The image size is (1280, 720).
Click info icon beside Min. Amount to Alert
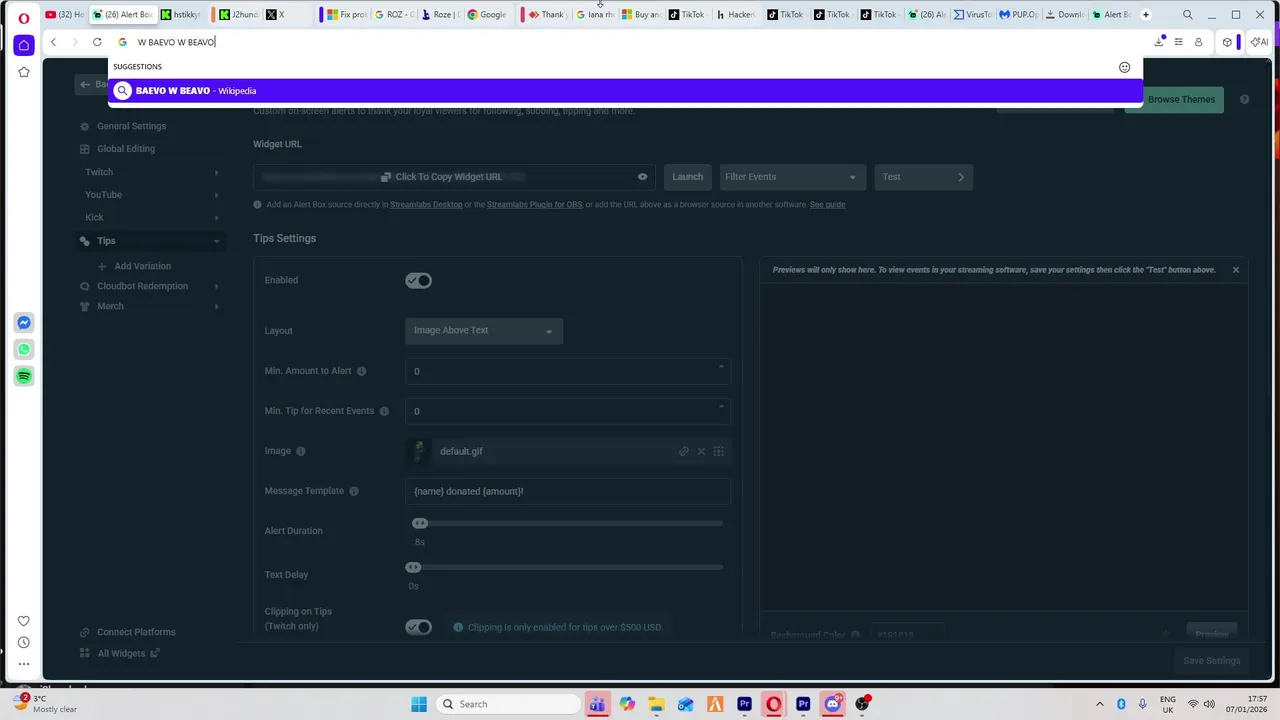[362, 371]
